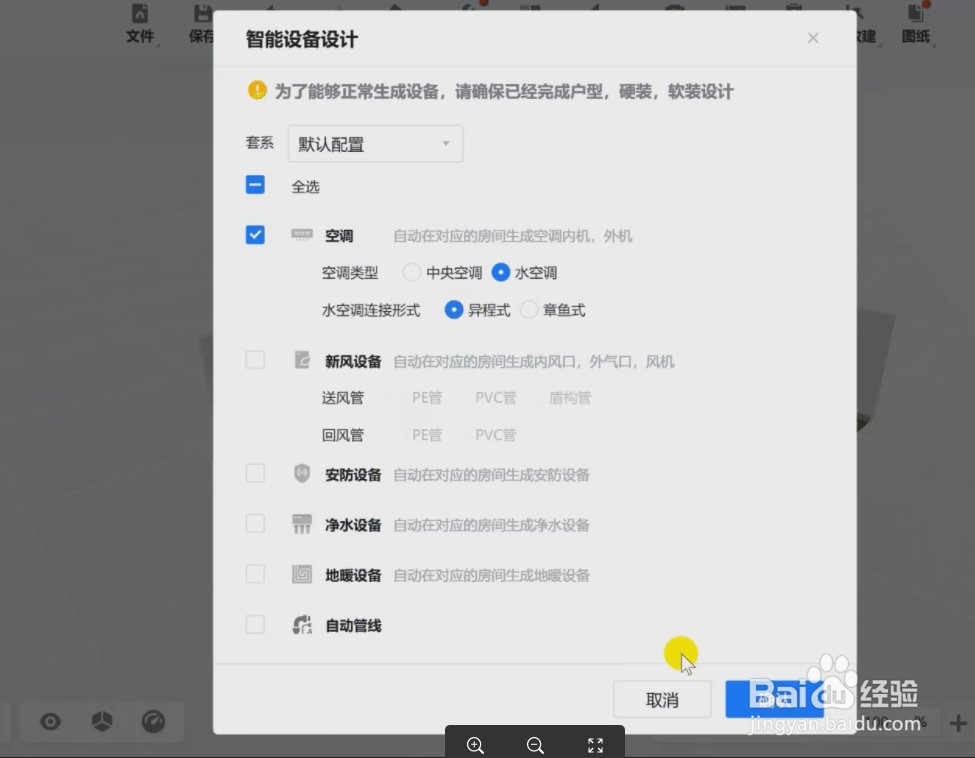Enable the 自动管线 checkbox
Viewport: 975px width, 758px height.
point(255,624)
